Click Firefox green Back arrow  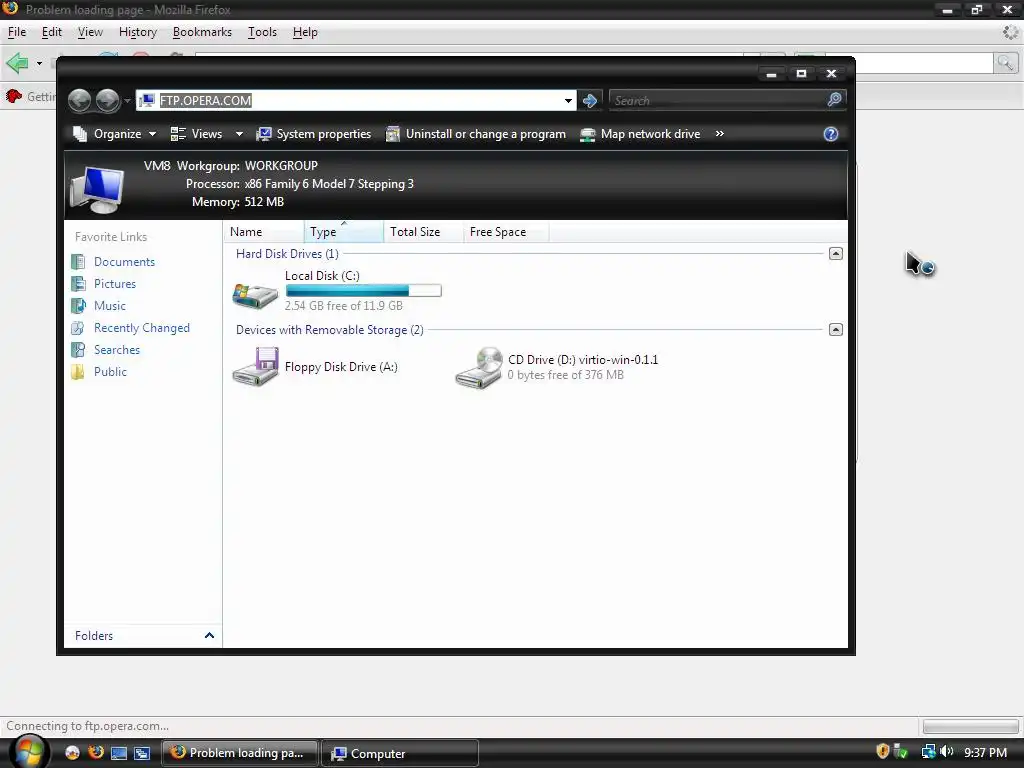[17, 63]
